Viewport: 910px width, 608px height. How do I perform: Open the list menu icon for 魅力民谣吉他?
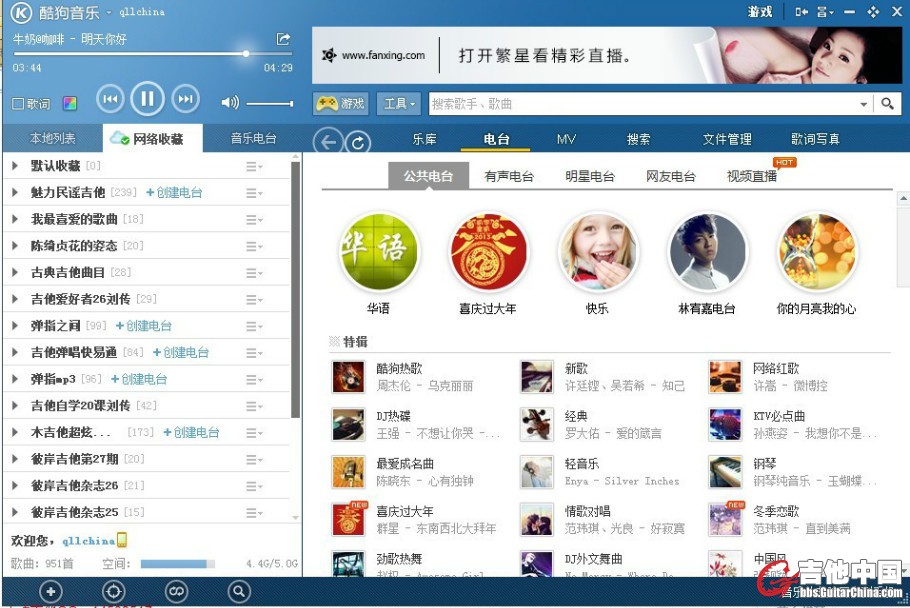(254, 193)
